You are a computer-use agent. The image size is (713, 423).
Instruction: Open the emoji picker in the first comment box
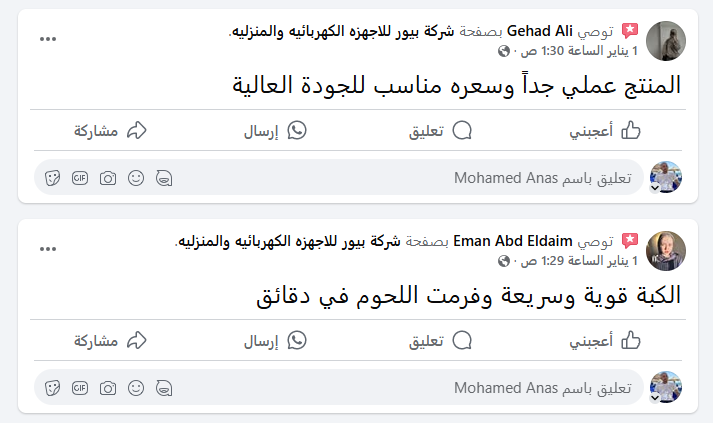[136, 178]
